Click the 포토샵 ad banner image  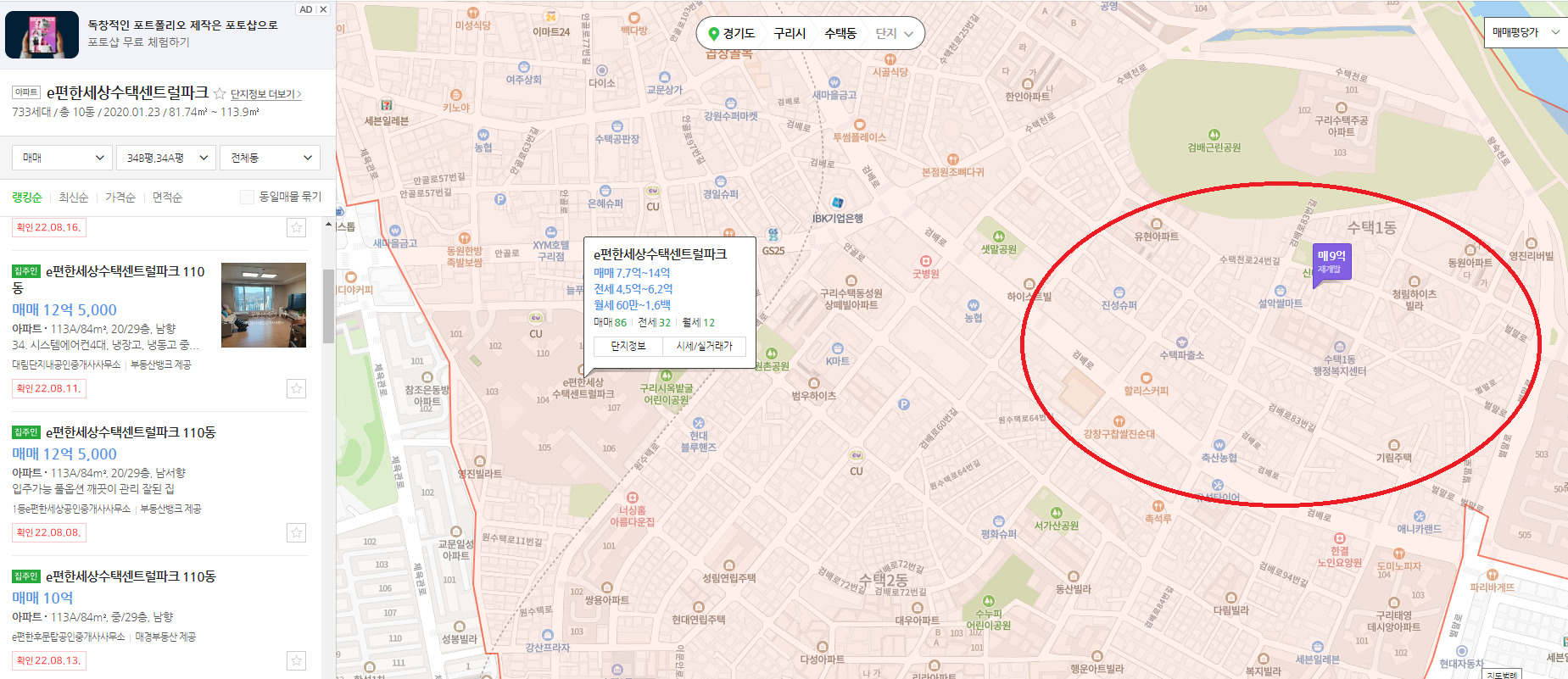[42, 35]
